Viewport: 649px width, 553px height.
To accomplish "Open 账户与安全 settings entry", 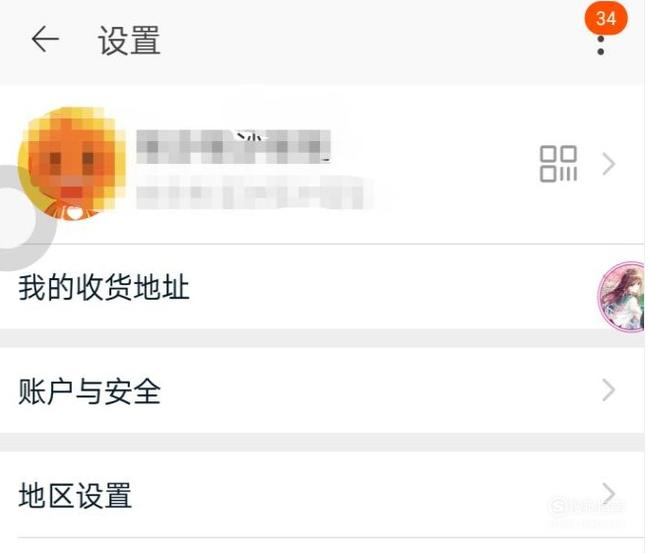I will click(322, 390).
